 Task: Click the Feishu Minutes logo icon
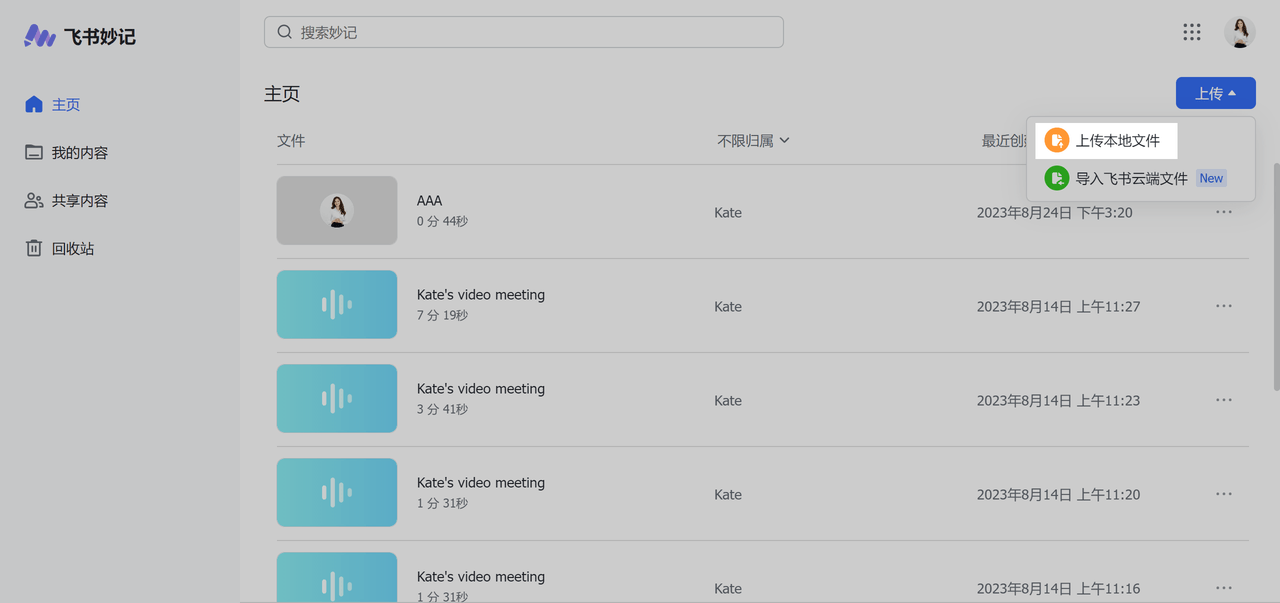(40, 36)
